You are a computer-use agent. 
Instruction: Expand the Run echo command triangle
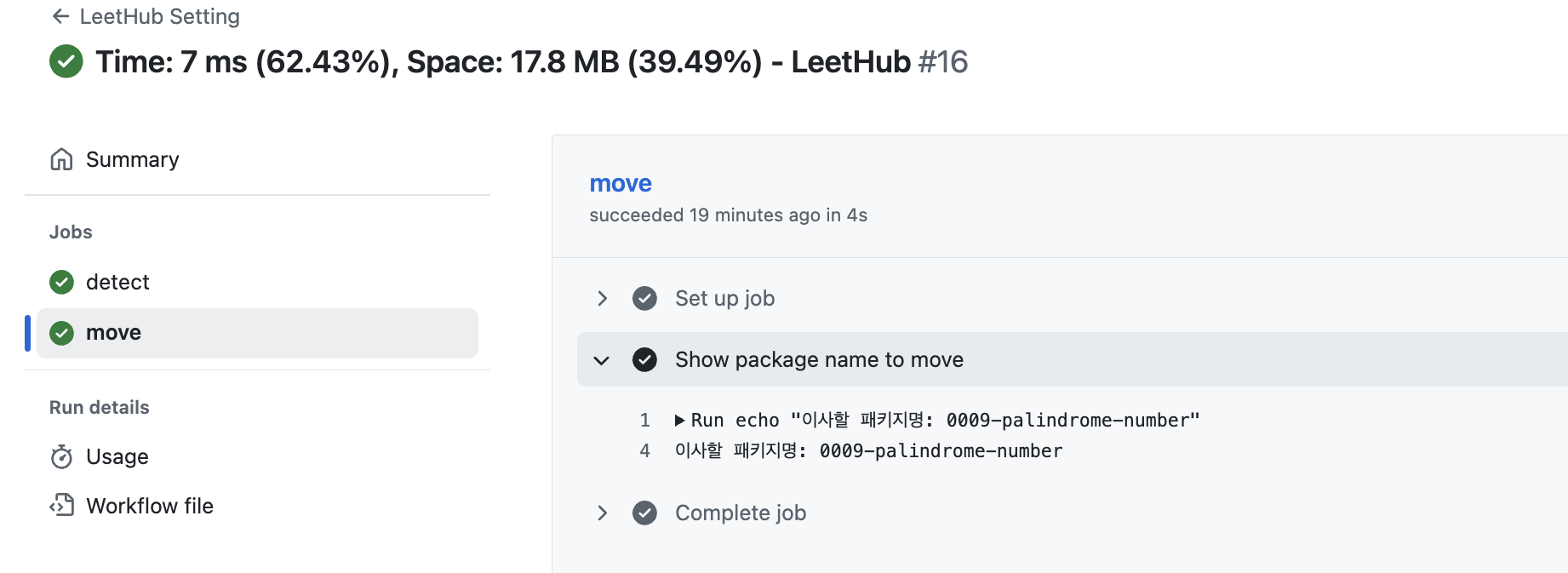[679, 420]
